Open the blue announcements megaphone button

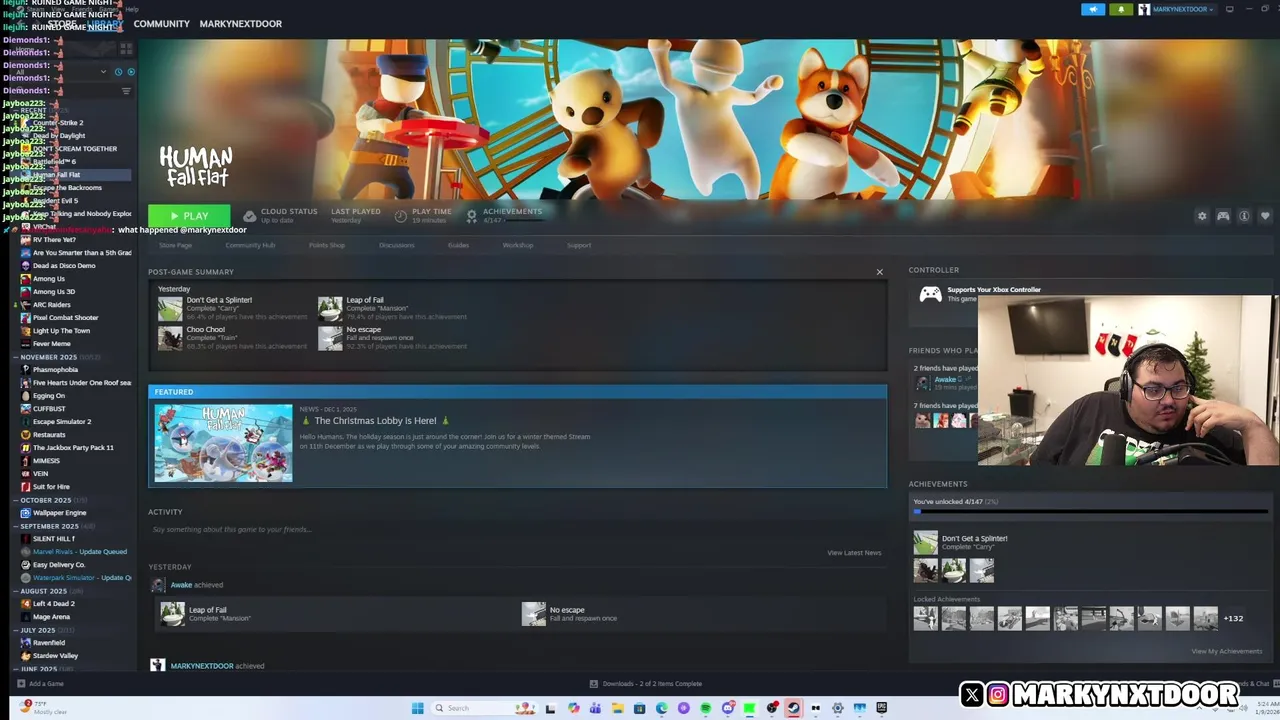(1093, 9)
